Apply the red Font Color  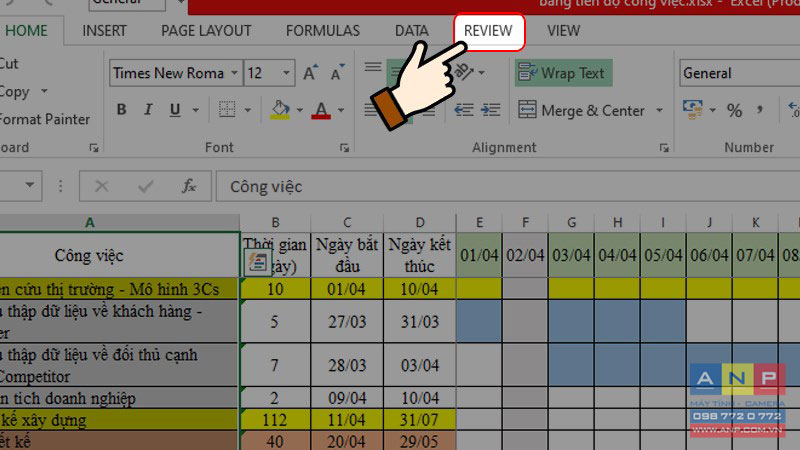[321, 110]
